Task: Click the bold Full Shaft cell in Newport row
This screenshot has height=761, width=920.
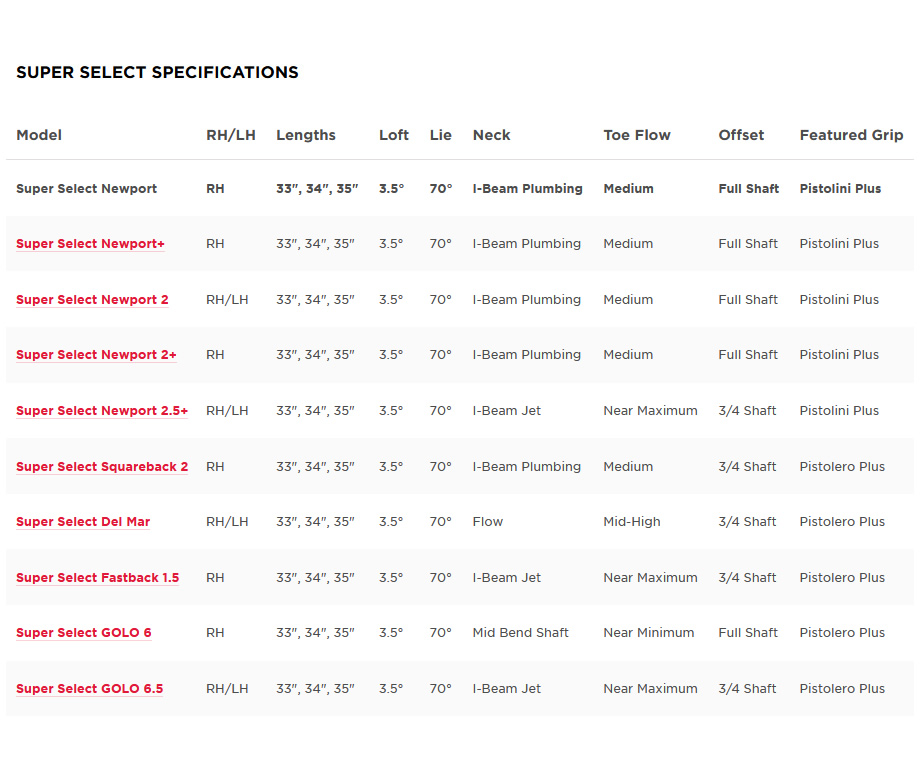Action: click(749, 188)
